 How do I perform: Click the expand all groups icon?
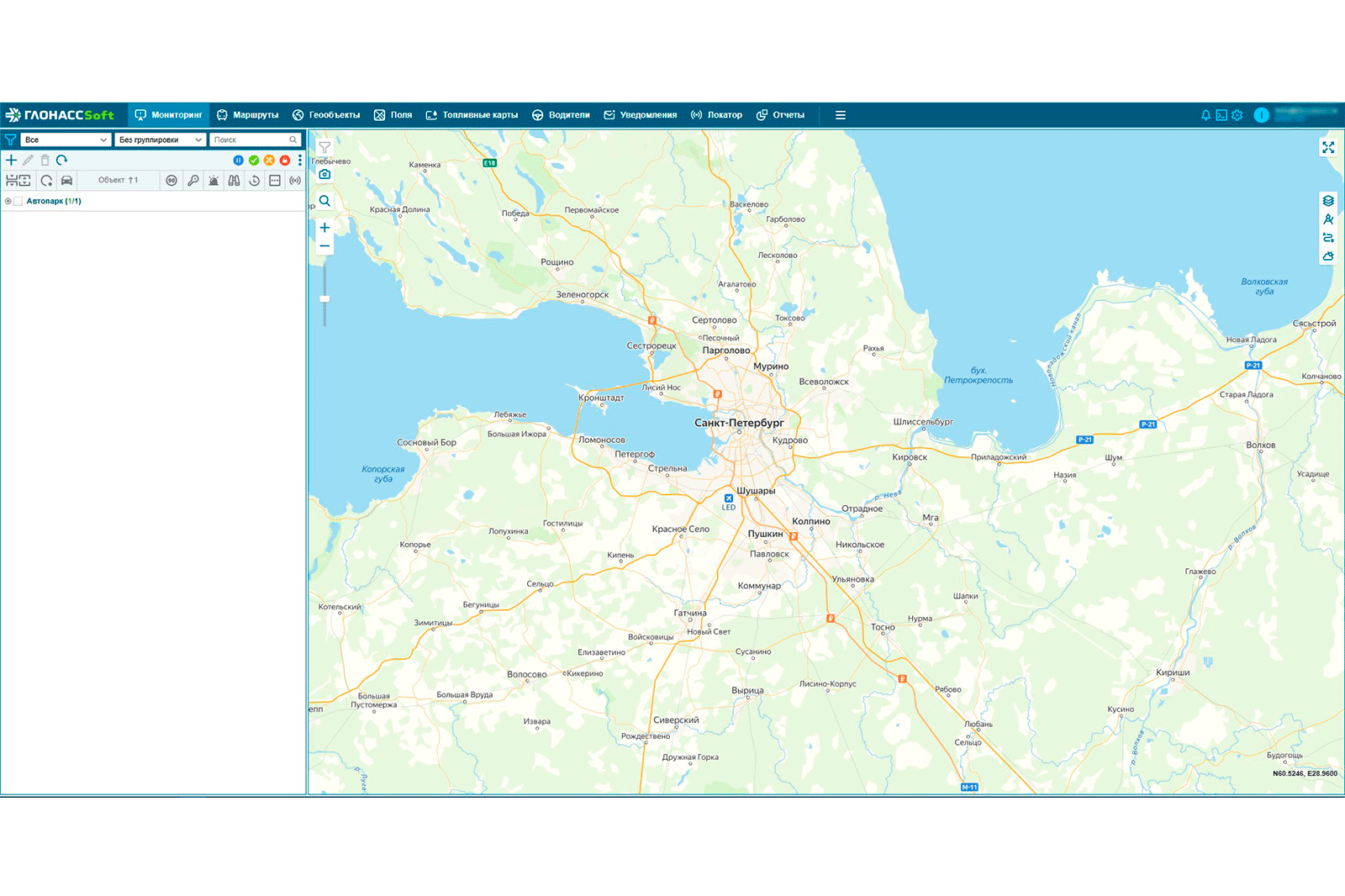pos(24,180)
